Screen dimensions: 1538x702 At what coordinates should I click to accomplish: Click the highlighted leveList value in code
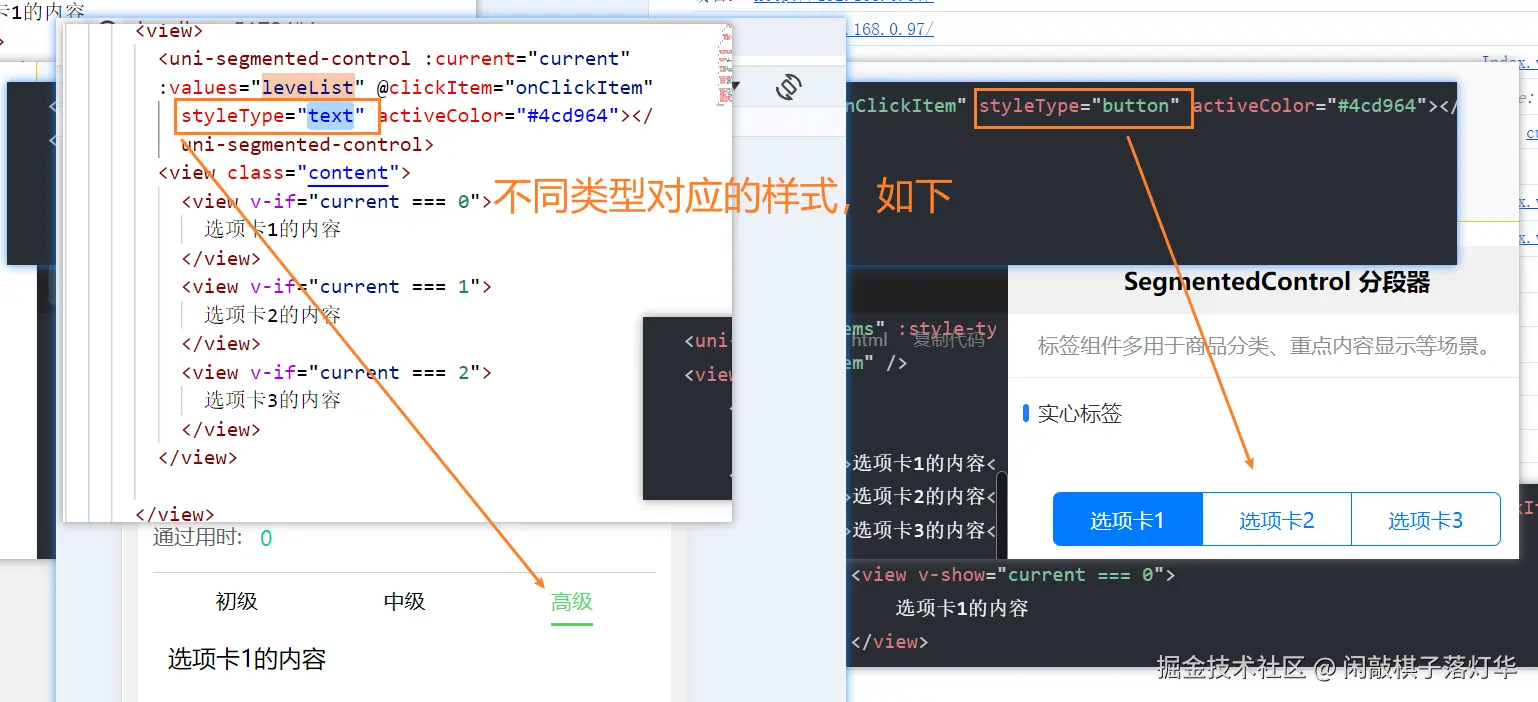tap(308, 87)
